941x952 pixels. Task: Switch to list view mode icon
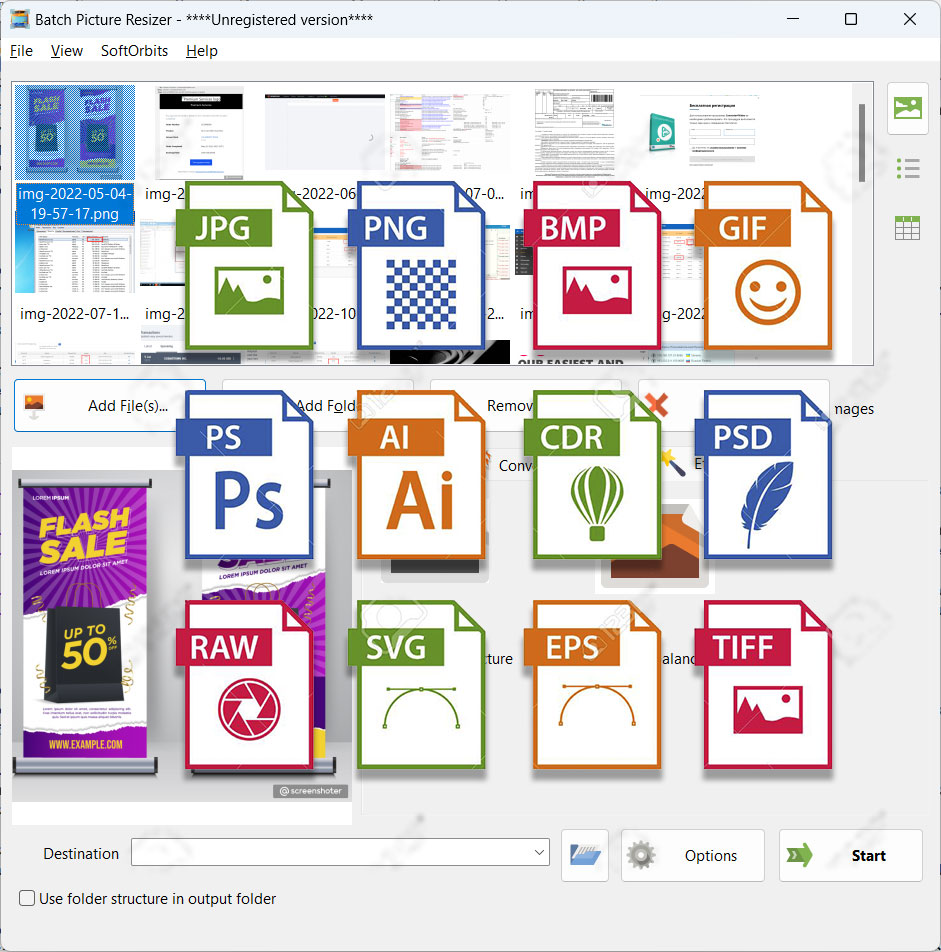pyautogui.click(x=908, y=168)
